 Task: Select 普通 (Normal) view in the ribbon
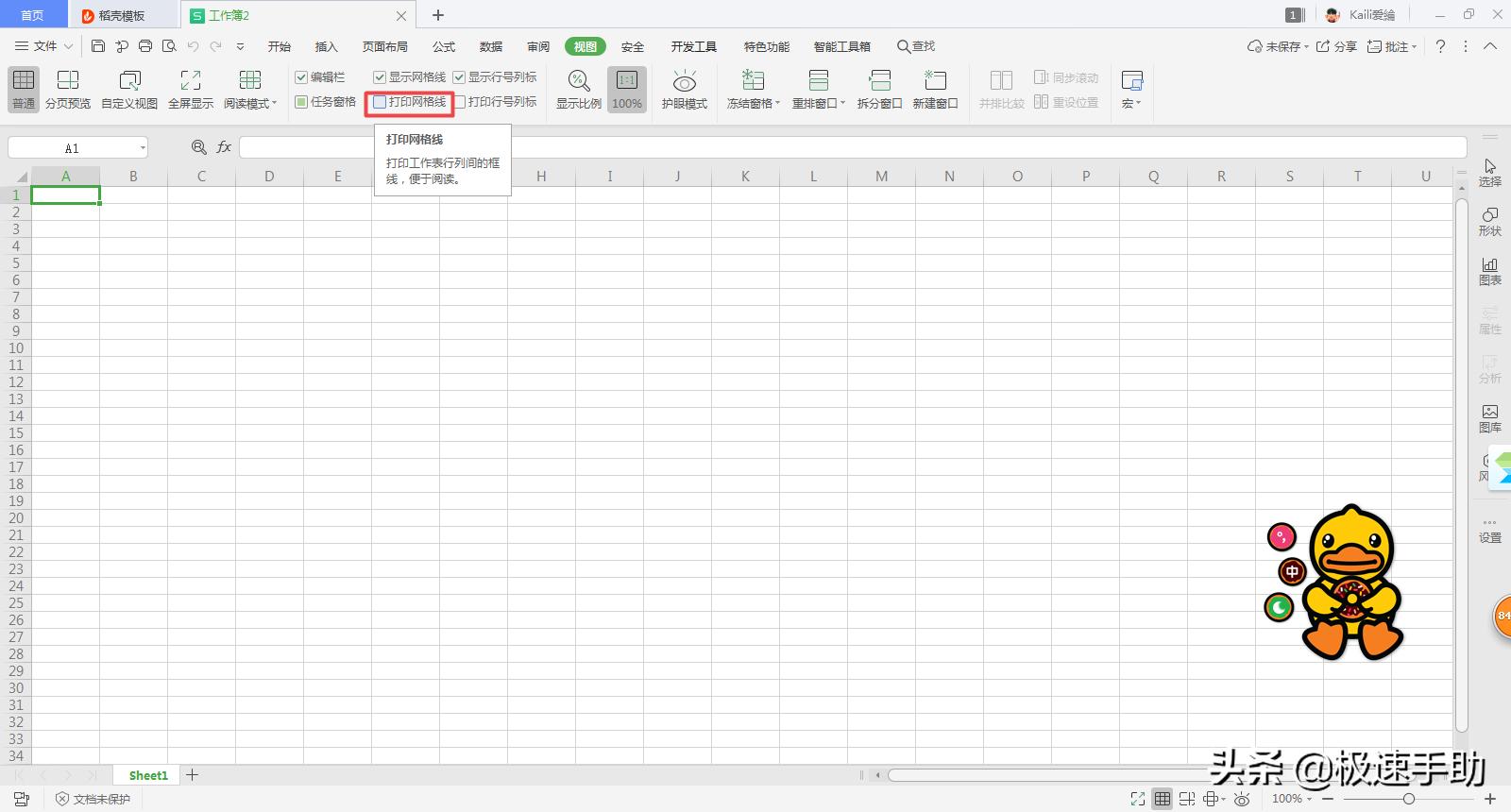[x=24, y=90]
